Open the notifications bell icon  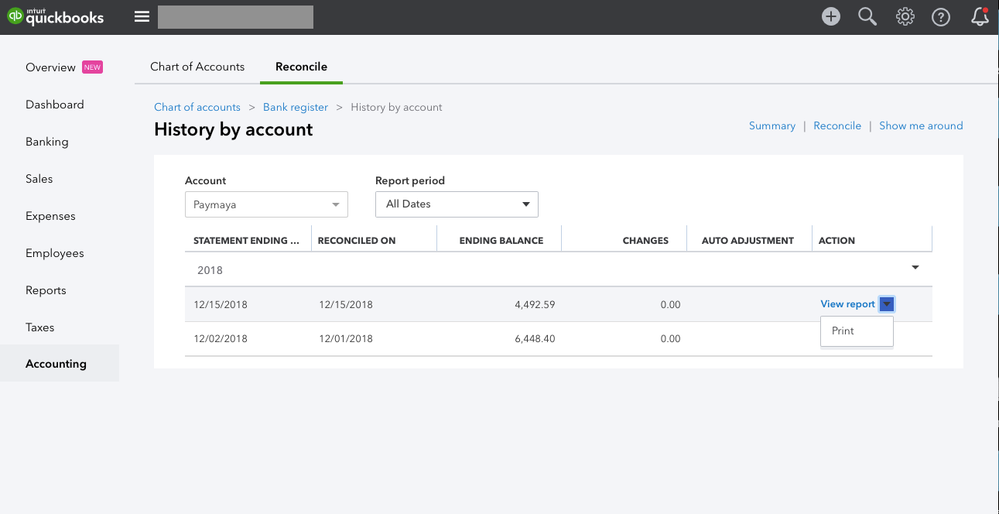point(980,17)
